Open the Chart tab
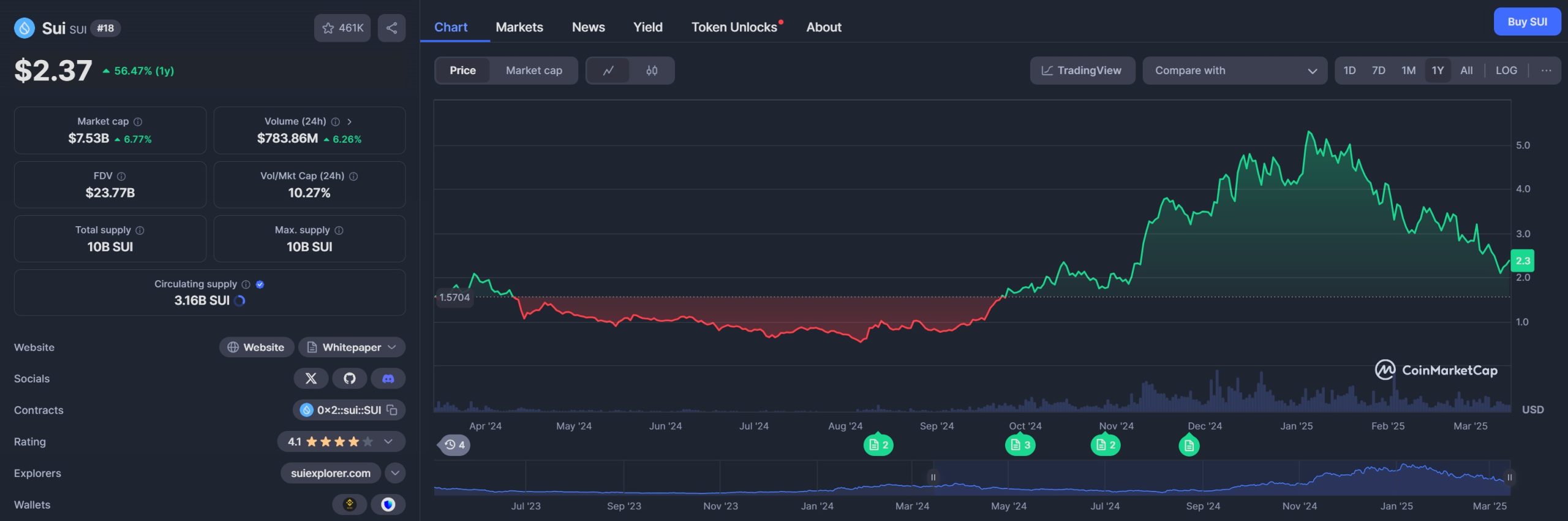This screenshot has width=1568, height=521. 451,28
